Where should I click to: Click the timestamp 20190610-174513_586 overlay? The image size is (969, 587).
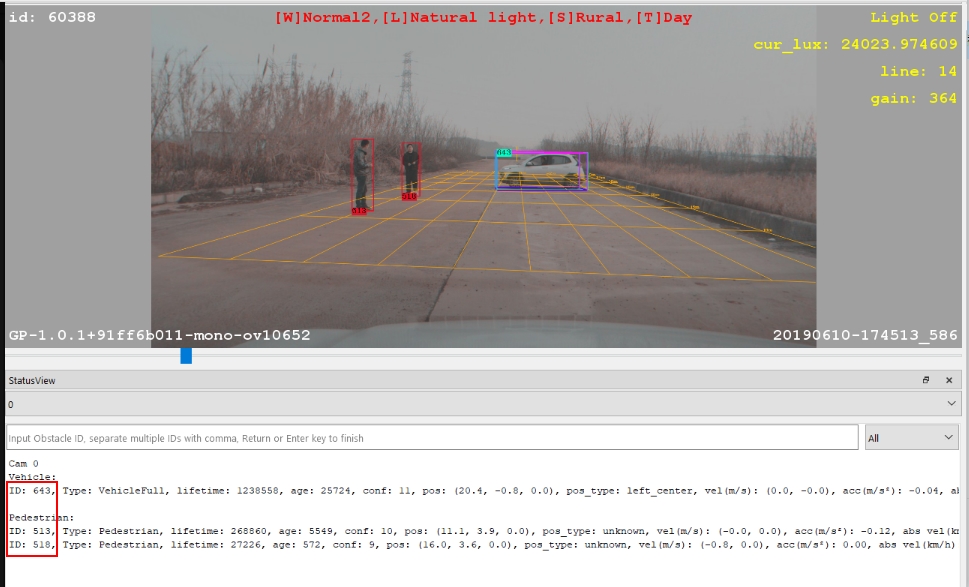pyautogui.click(x=864, y=336)
